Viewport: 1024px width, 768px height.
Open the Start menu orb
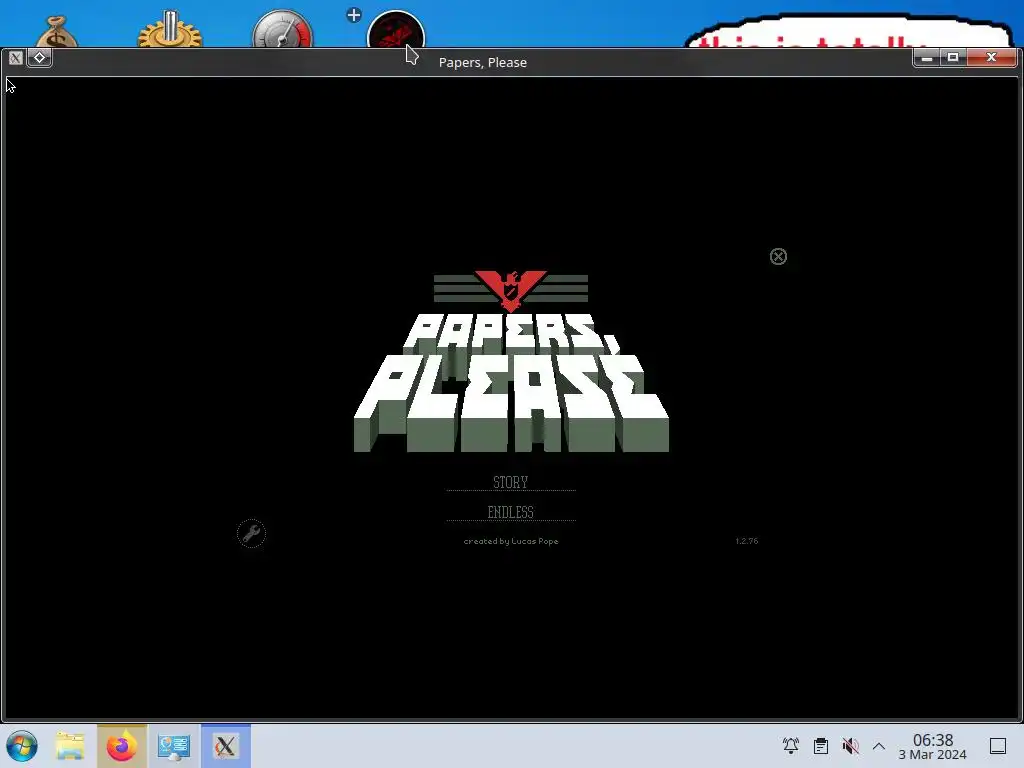pos(22,746)
